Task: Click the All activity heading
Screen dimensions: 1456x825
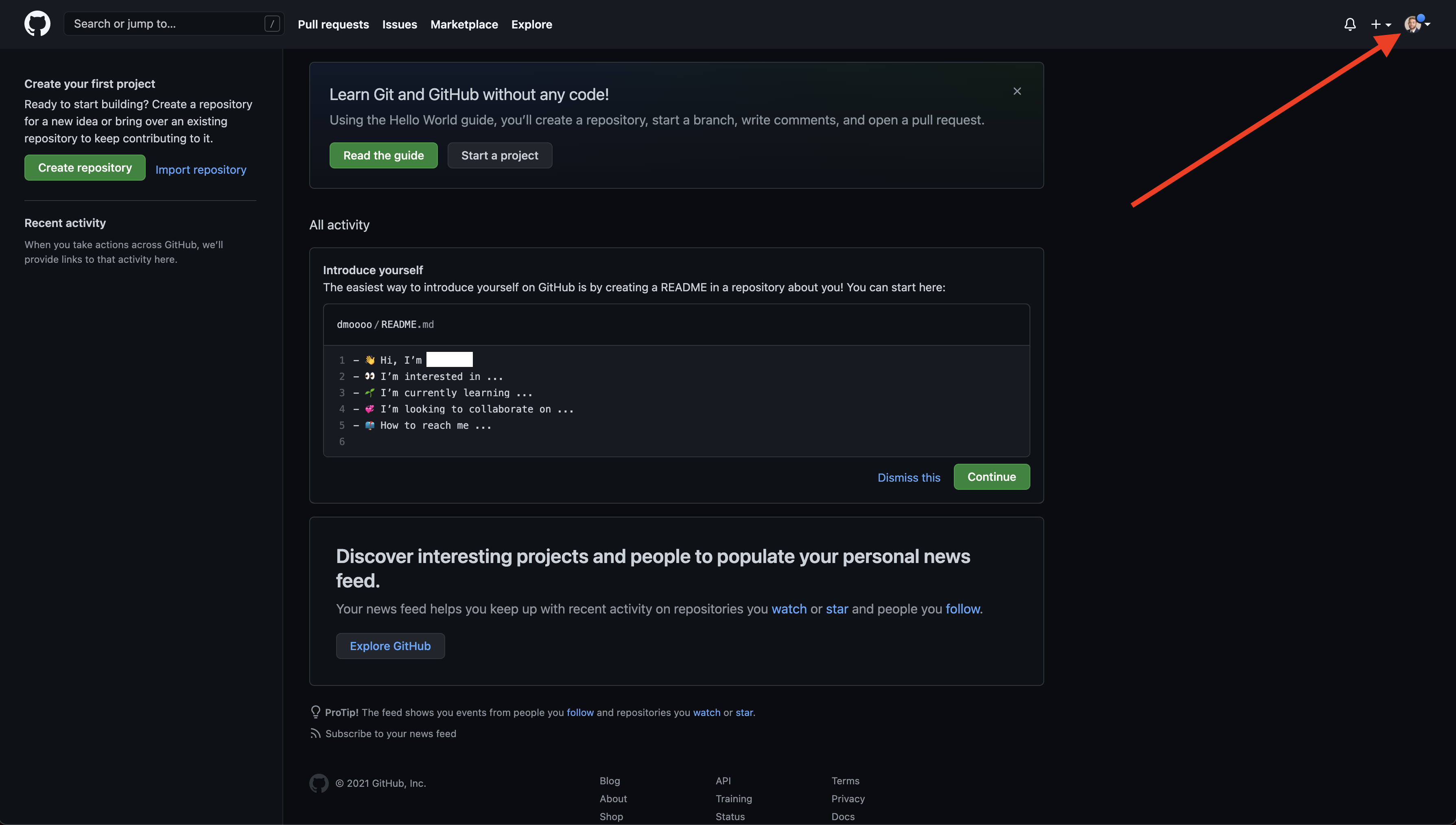Action: (339, 225)
